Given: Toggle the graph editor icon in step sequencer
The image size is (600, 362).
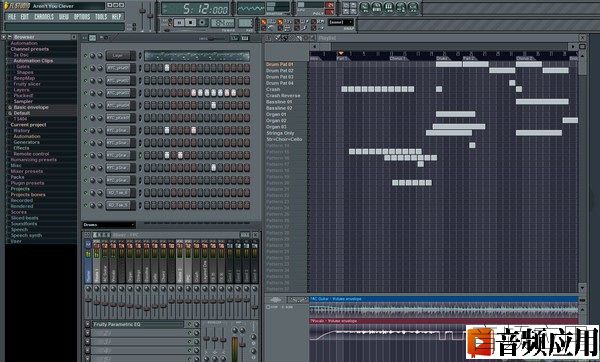Looking at the screenshot, I should tap(234, 38).
